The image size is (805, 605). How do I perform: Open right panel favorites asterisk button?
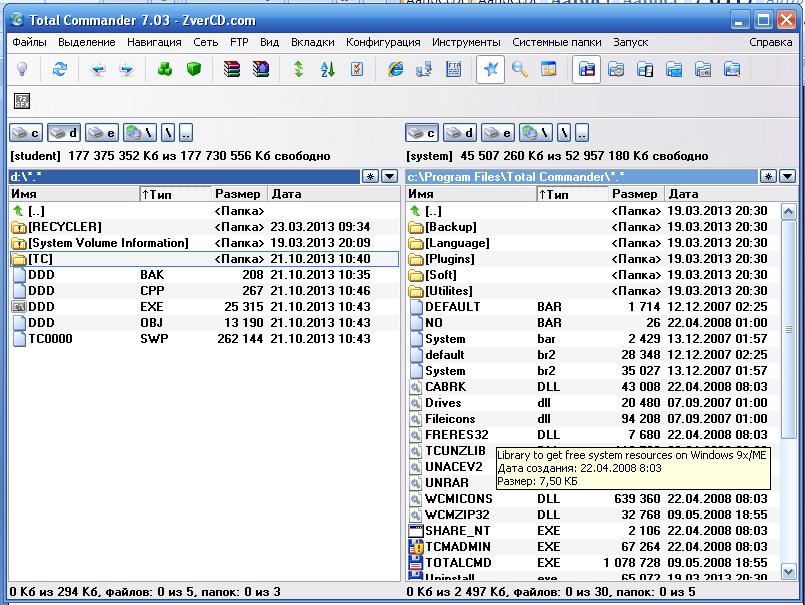click(x=768, y=177)
